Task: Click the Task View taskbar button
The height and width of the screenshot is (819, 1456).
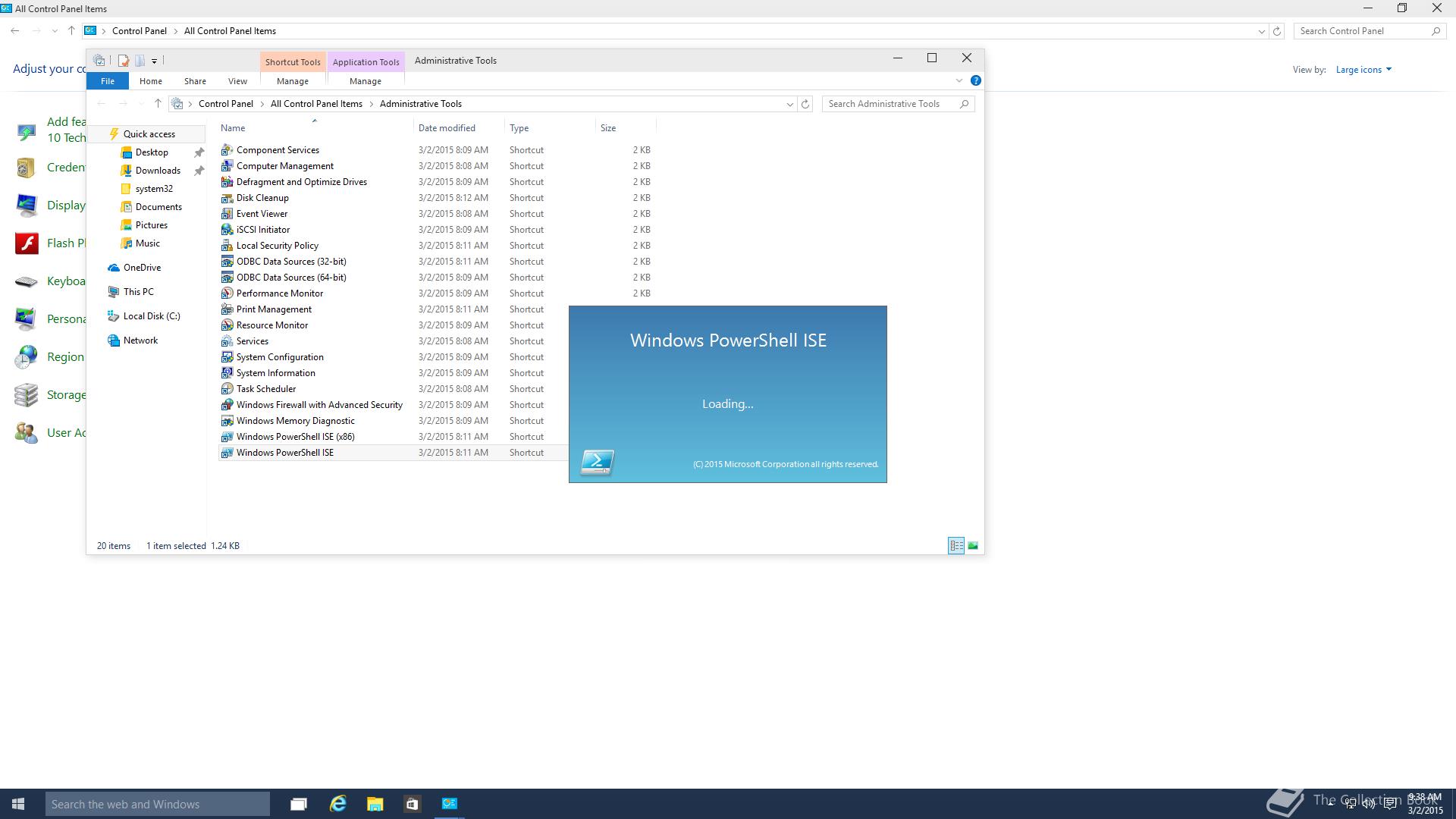Action: [x=299, y=804]
